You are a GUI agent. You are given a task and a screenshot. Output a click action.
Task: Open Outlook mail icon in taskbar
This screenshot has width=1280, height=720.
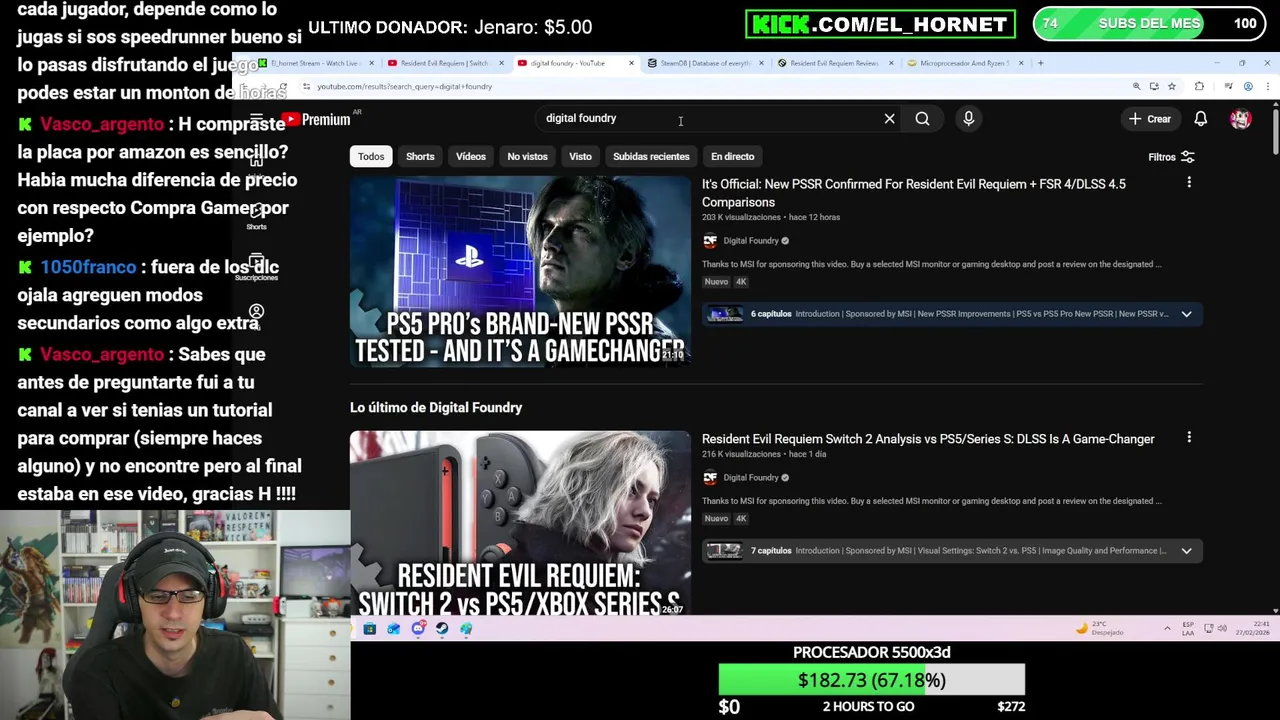(x=393, y=629)
